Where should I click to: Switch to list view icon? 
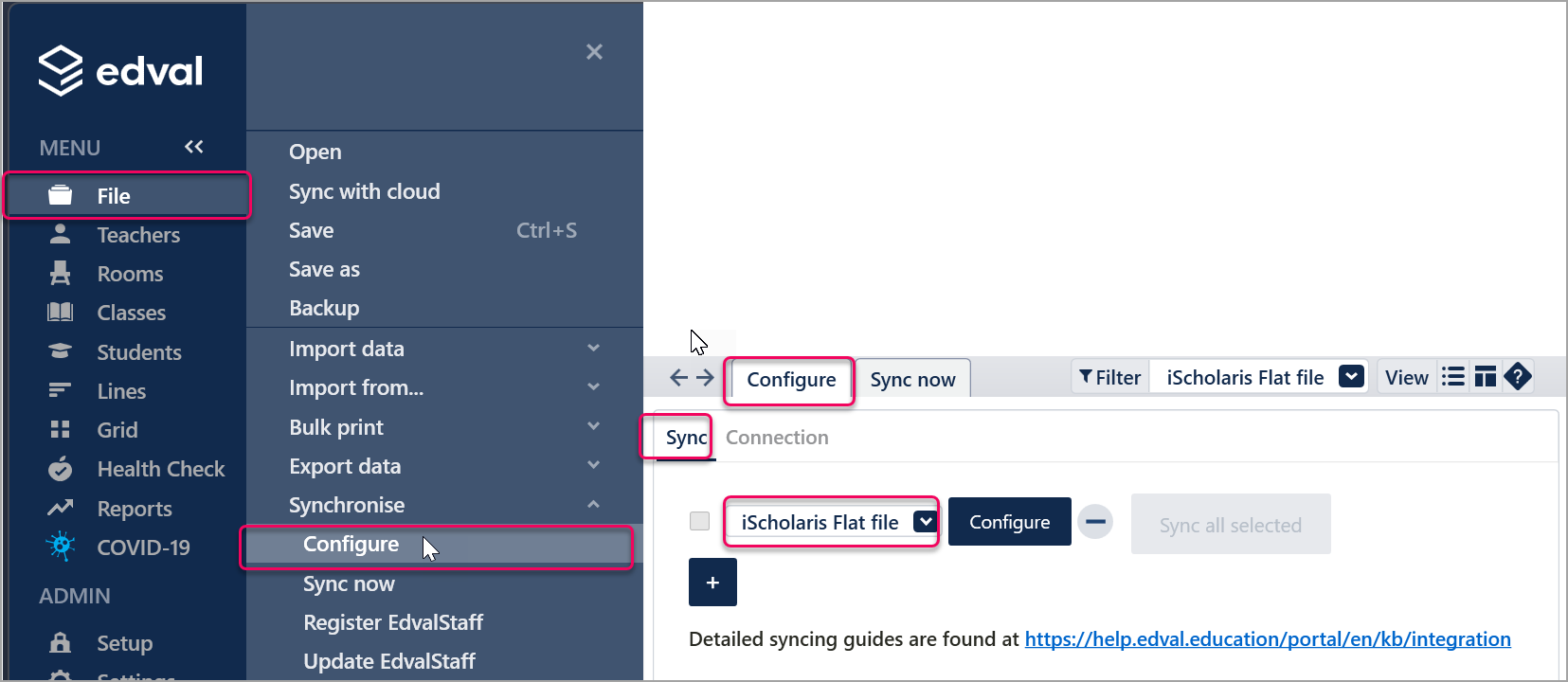[x=1453, y=377]
